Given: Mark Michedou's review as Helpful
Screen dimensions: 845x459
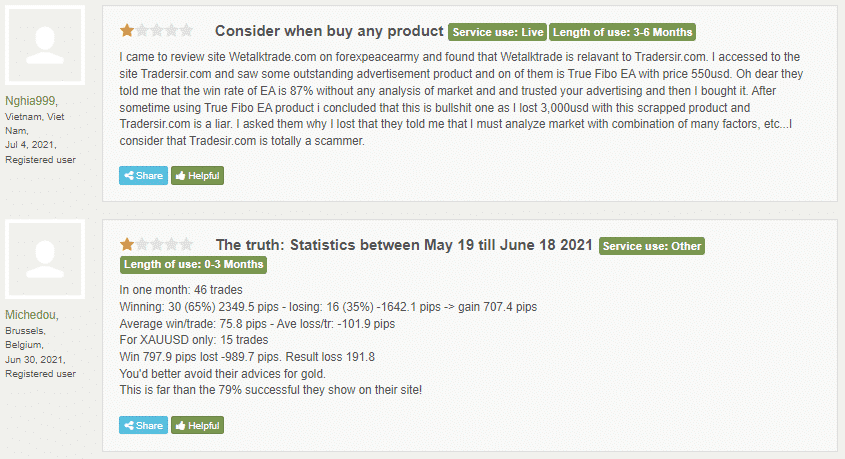Looking at the screenshot, I should tap(197, 425).
